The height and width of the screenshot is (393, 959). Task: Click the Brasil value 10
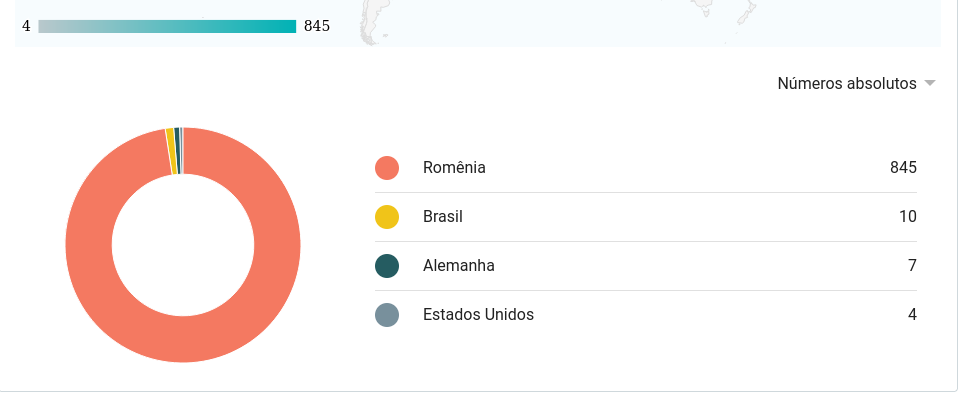(x=908, y=216)
